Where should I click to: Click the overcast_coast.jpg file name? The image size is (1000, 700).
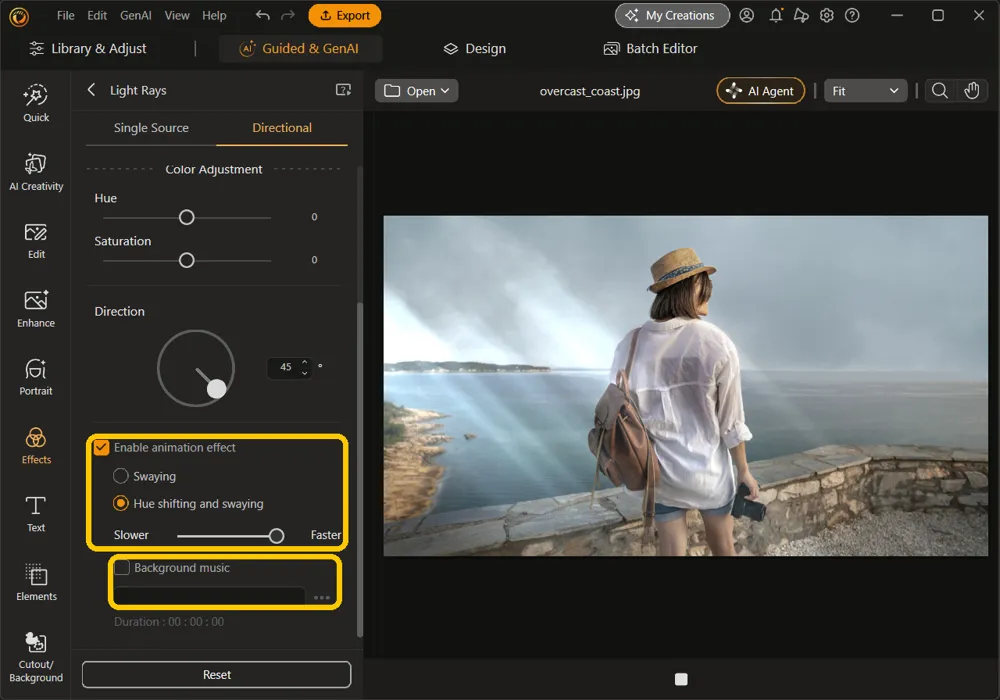click(x=590, y=91)
